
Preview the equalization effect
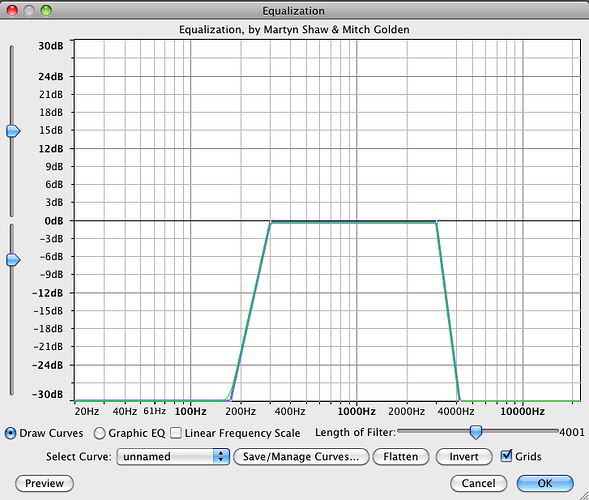(44, 483)
